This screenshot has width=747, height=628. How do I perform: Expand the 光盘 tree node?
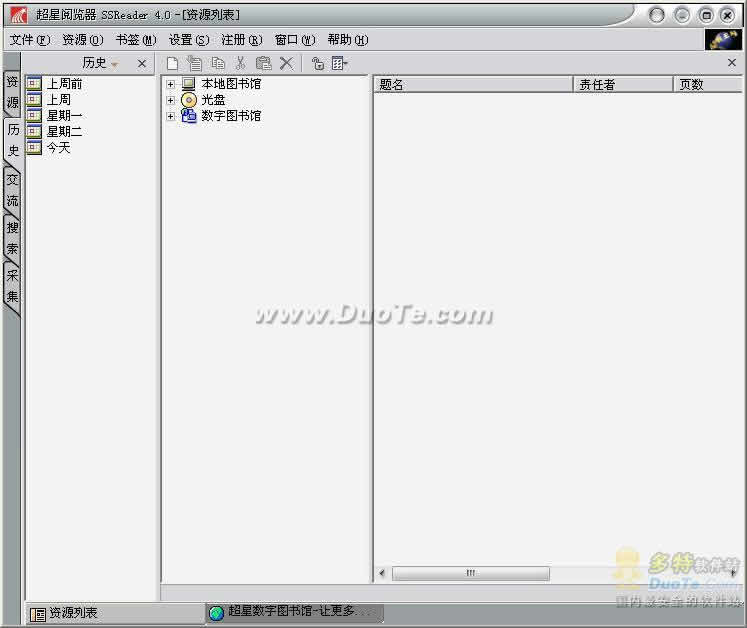tap(170, 100)
